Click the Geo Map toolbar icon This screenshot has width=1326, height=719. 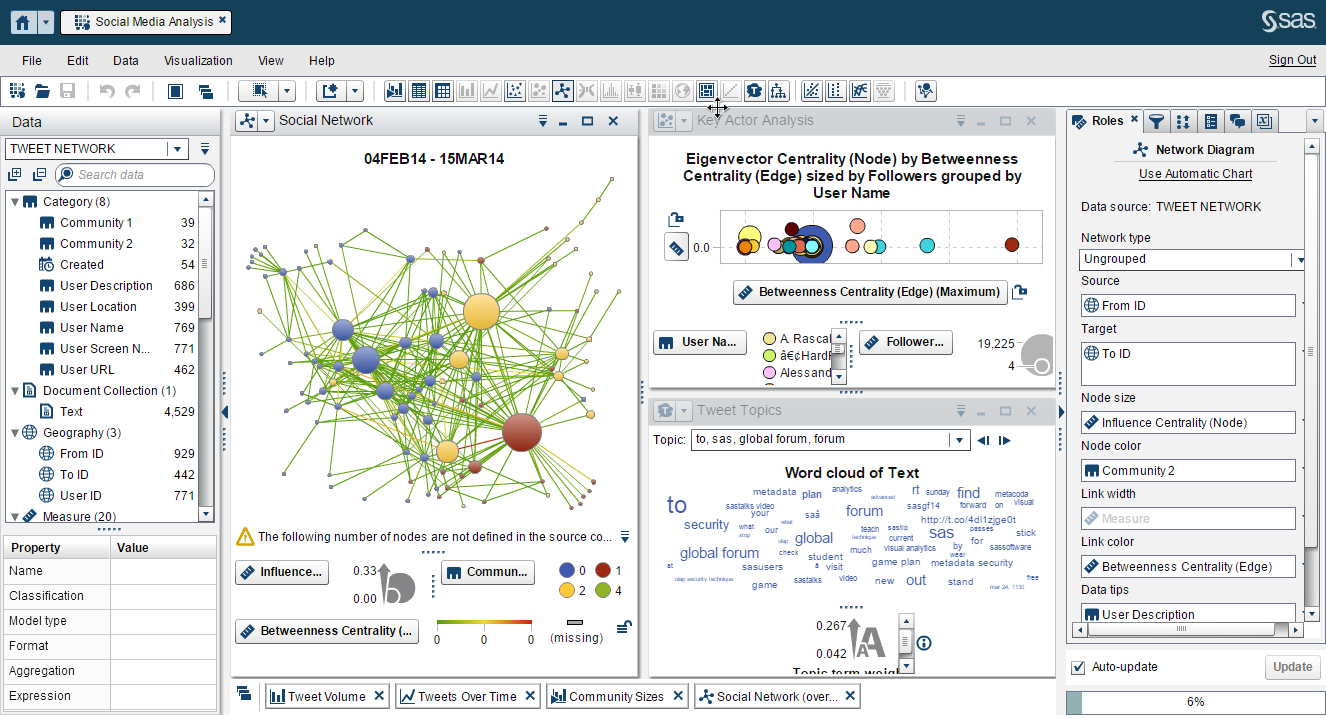[682, 91]
